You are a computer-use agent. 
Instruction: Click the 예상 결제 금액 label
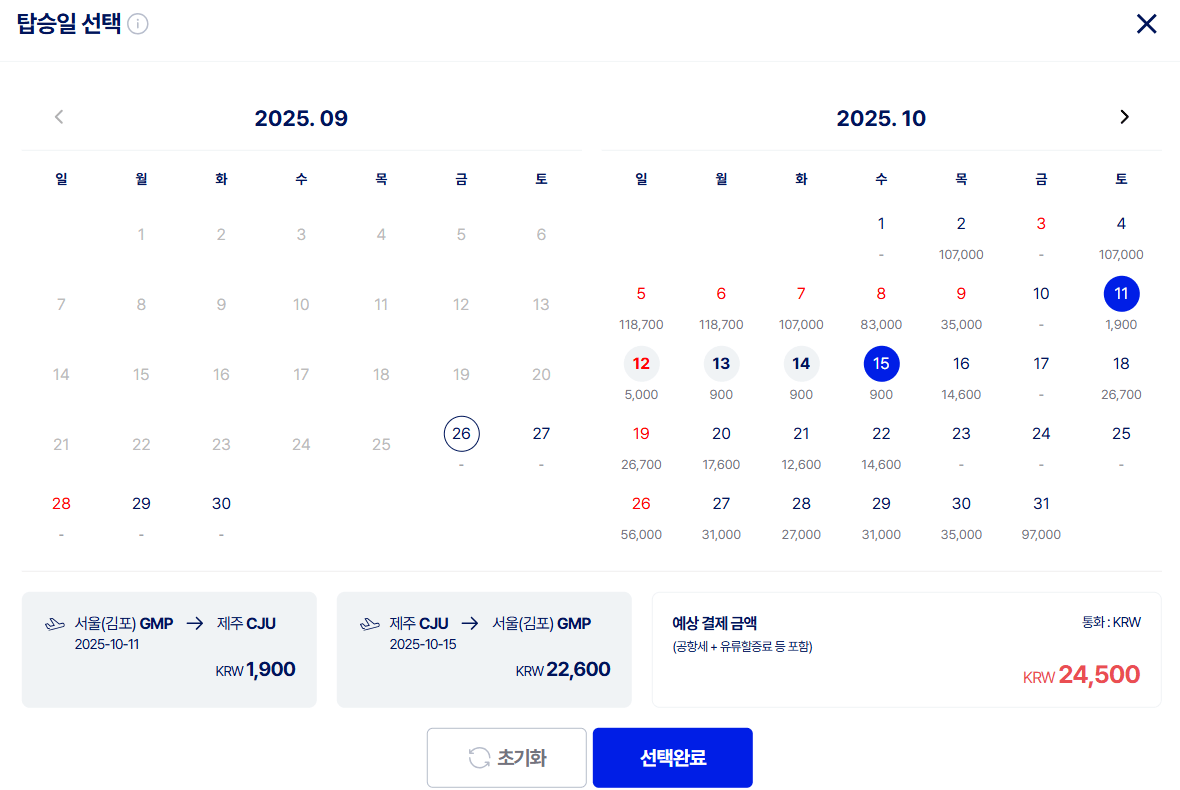tap(714, 623)
